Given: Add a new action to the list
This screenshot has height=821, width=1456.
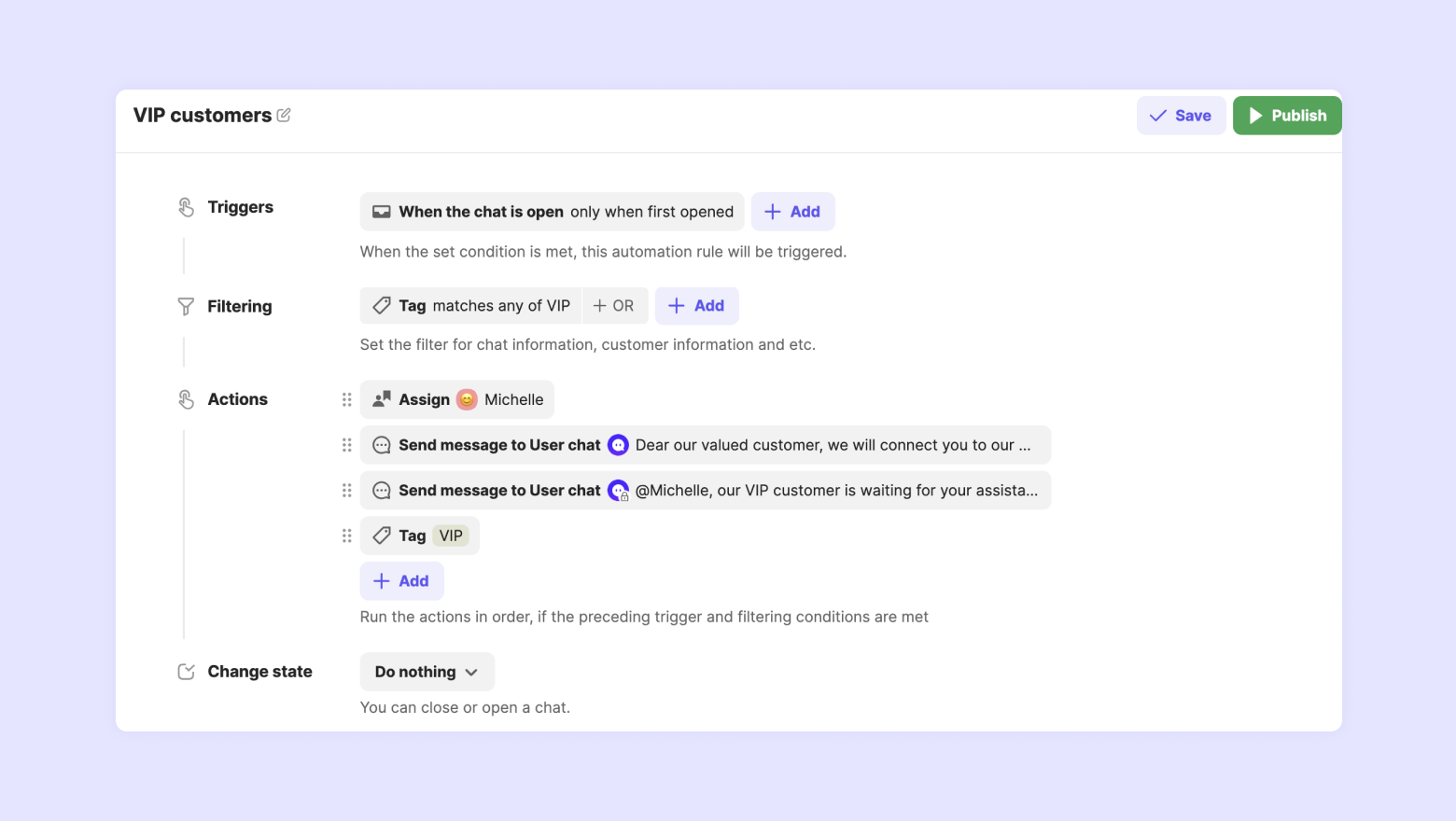Looking at the screenshot, I should click(x=401, y=581).
